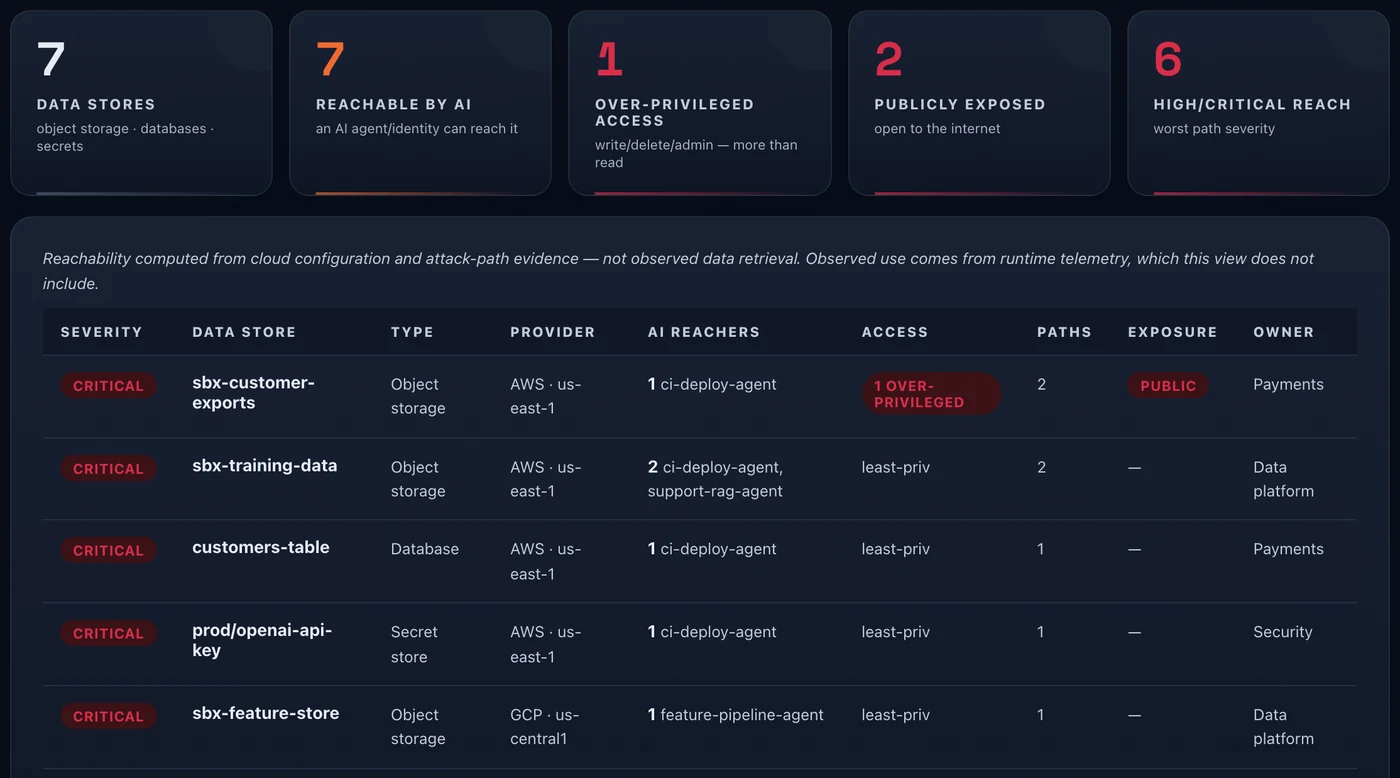1400x778 pixels.
Task: Click the support-rag-agent reacher name
Action: pos(715,491)
